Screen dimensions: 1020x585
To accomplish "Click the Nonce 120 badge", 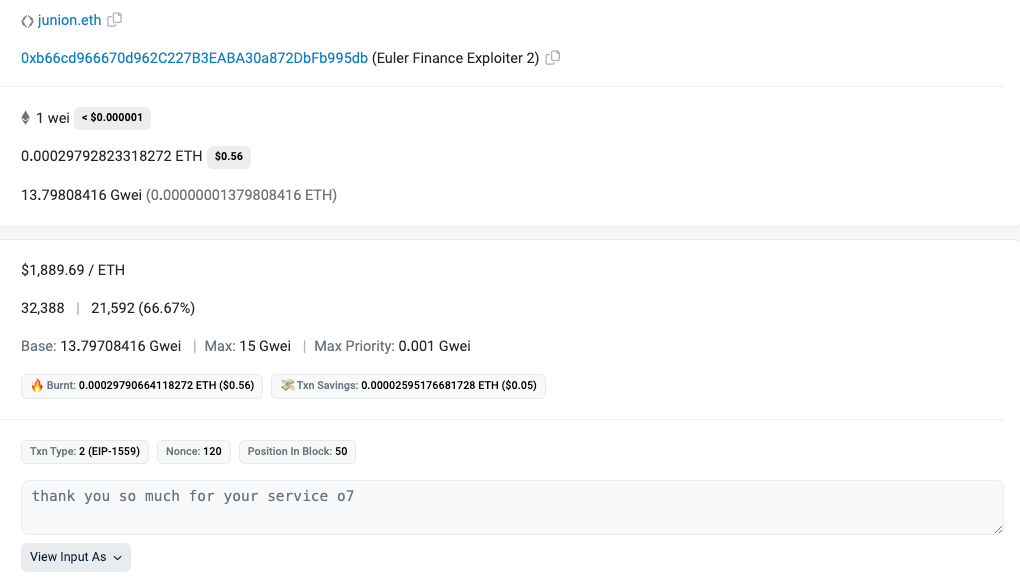I will (x=194, y=452).
